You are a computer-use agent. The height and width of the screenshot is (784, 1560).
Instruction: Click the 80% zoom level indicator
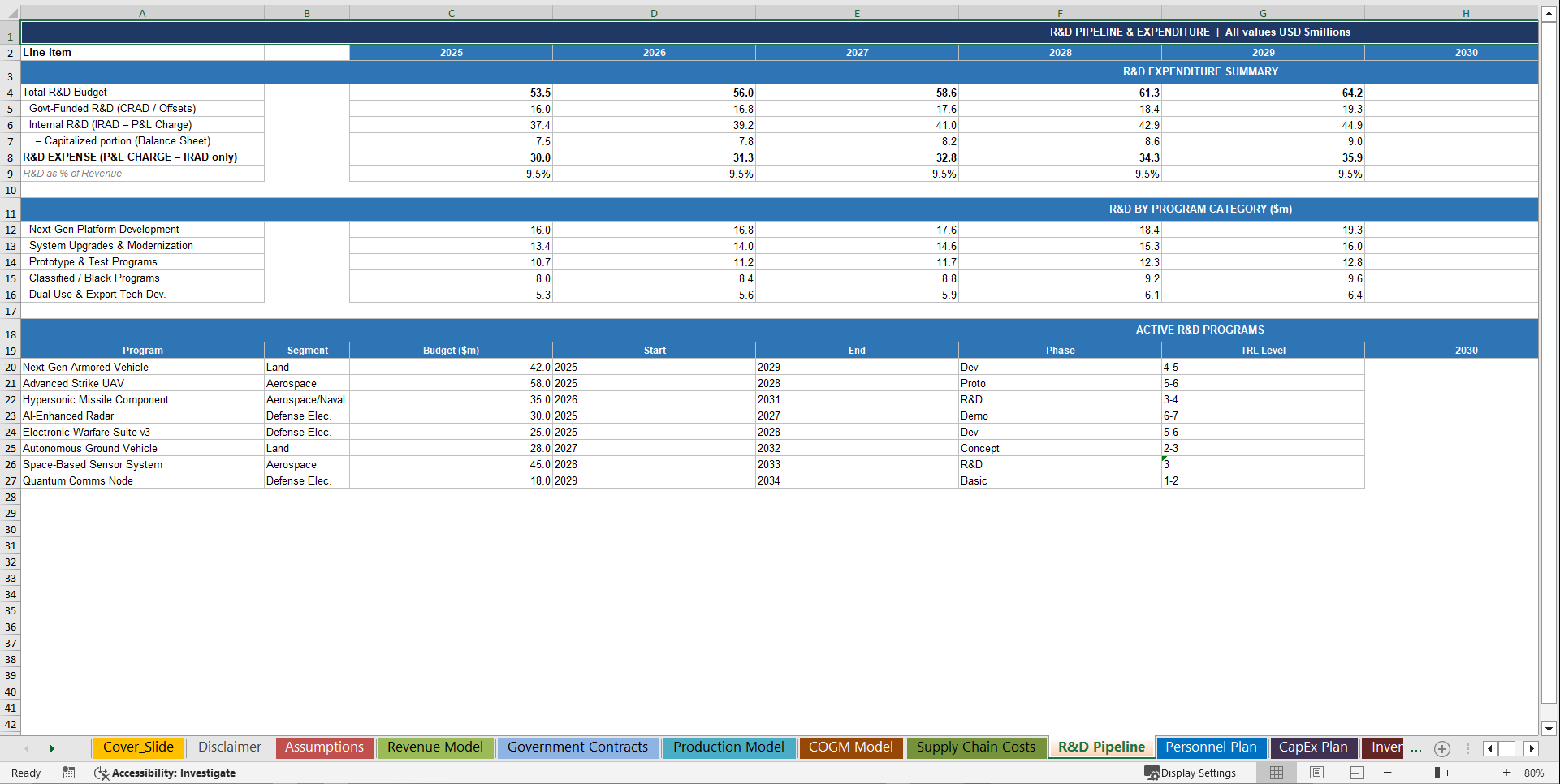1534,773
